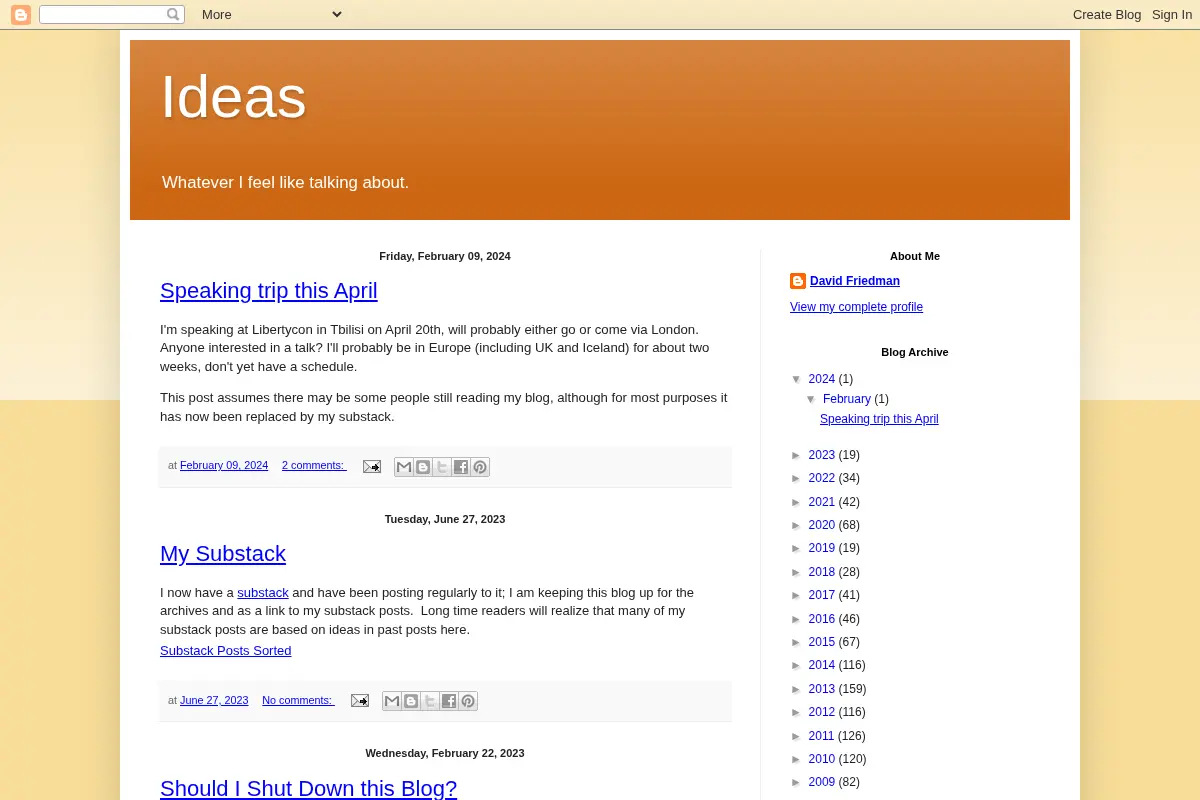Expand the 2020 archive arrow
The image size is (1200, 800).
coord(797,525)
